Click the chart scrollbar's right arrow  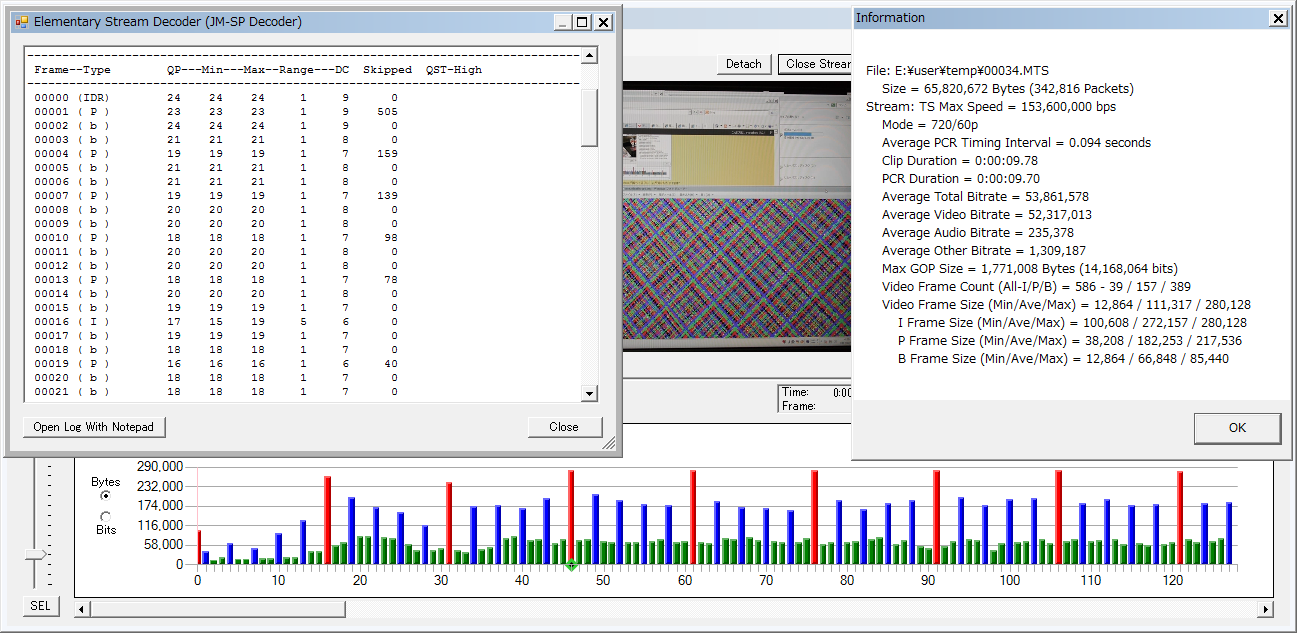[1266, 608]
